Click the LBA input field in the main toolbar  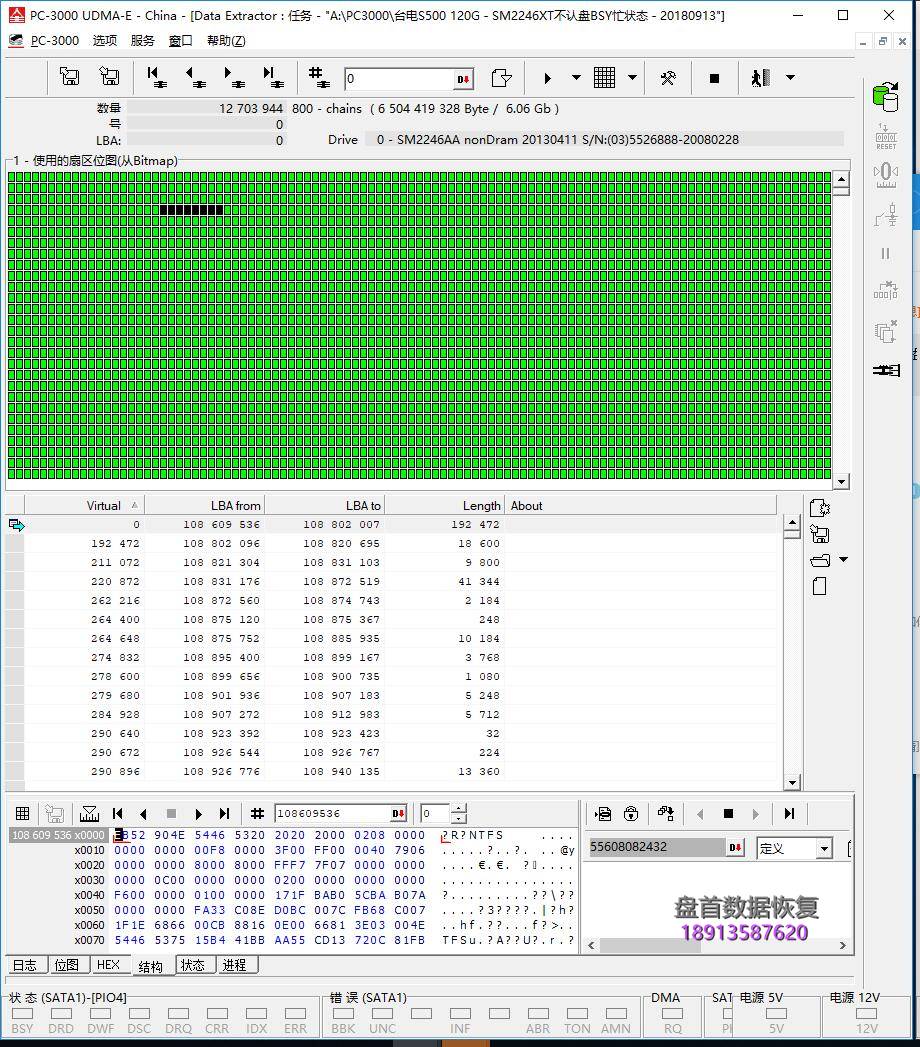click(399, 78)
